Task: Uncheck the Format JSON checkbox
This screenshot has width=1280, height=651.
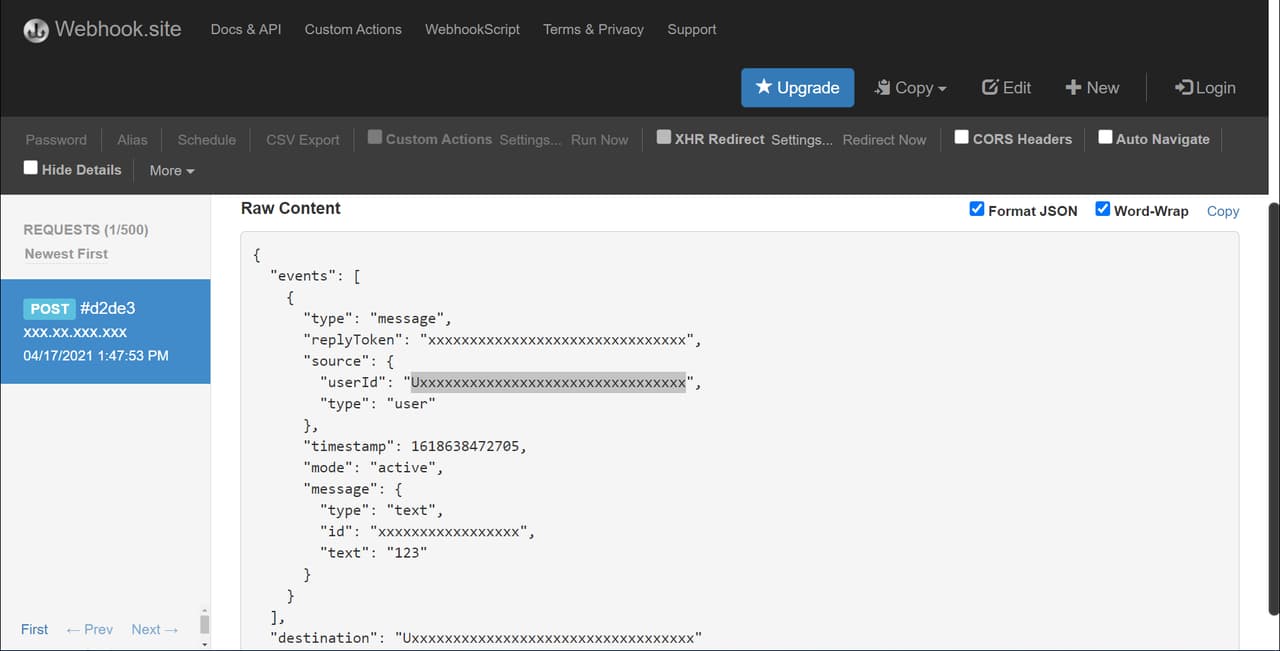Action: [977, 209]
